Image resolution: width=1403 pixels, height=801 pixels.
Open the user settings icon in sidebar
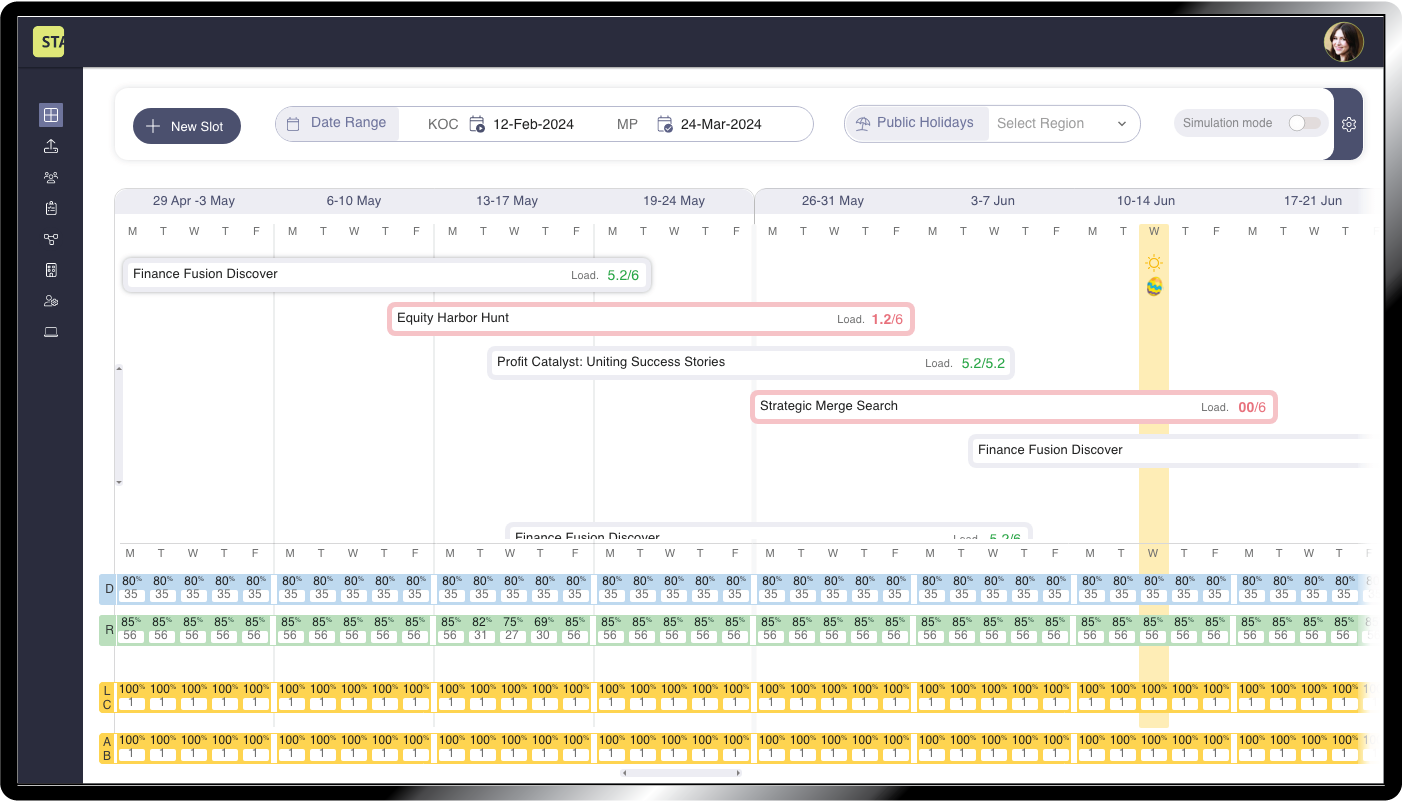51,301
